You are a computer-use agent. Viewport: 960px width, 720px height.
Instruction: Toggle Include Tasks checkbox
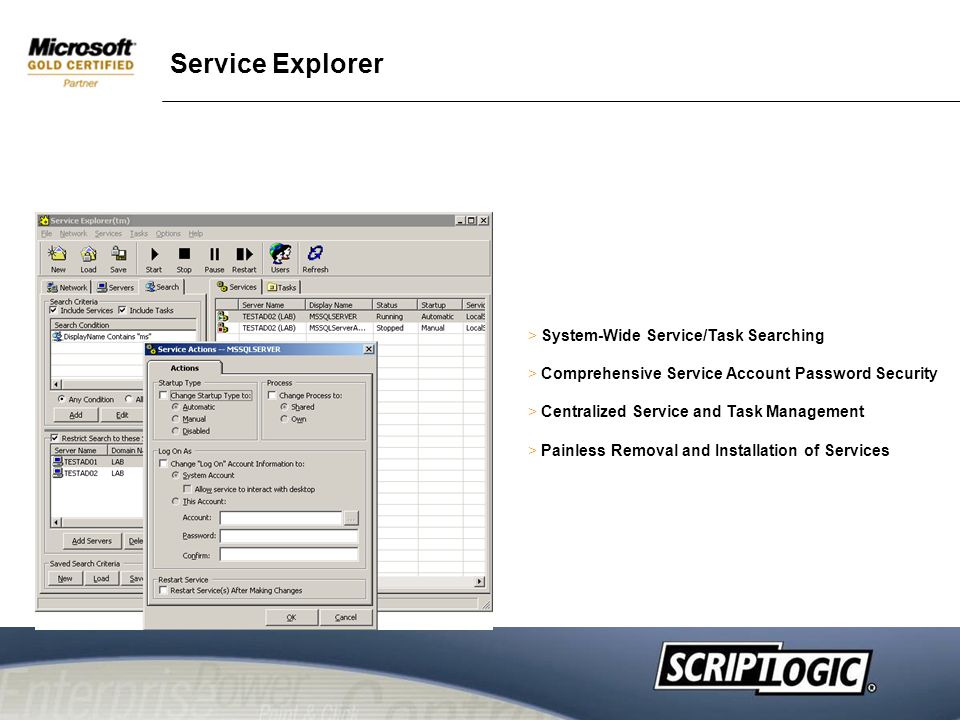pyautogui.click(x=122, y=310)
